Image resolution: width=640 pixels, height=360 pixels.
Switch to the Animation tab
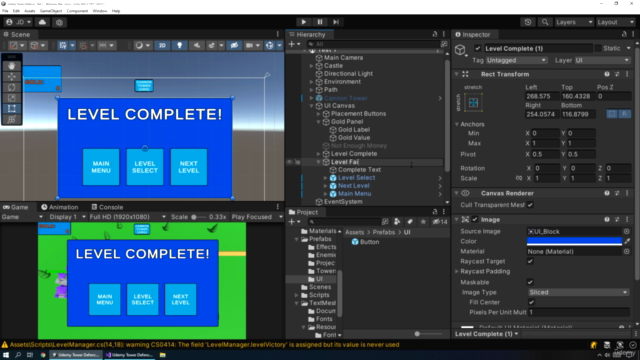click(60, 207)
